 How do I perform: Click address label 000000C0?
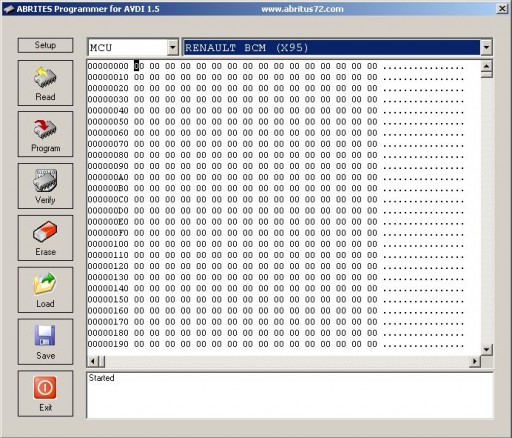tap(108, 199)
